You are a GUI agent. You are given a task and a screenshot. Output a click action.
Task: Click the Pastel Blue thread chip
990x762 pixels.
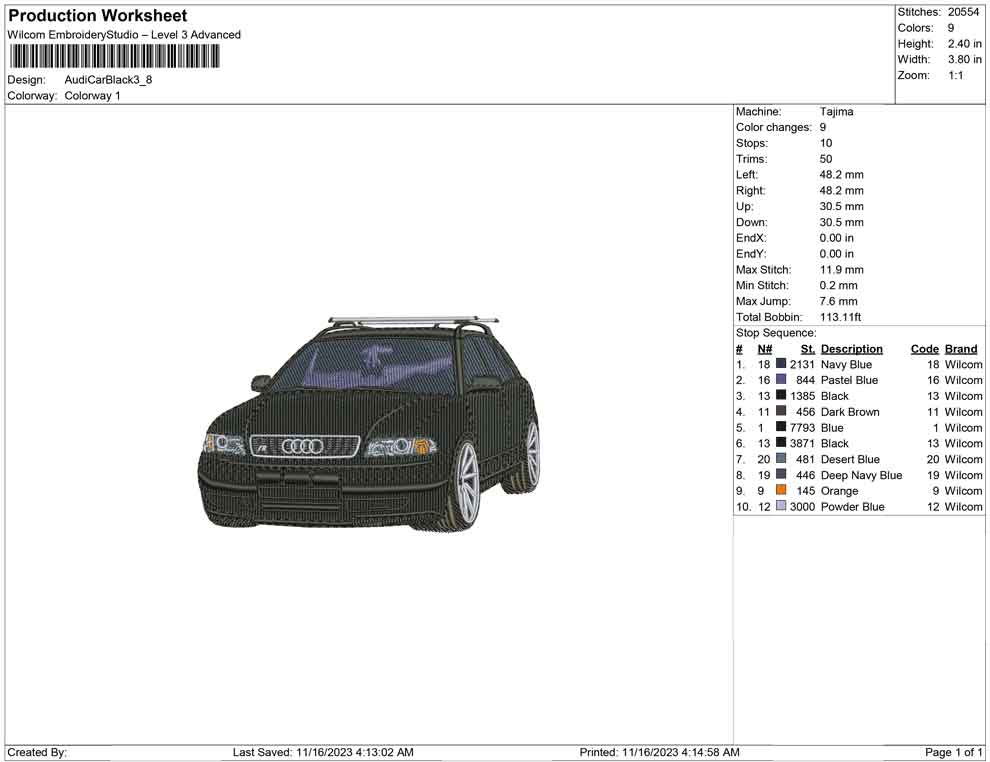[x=779, y=380]
